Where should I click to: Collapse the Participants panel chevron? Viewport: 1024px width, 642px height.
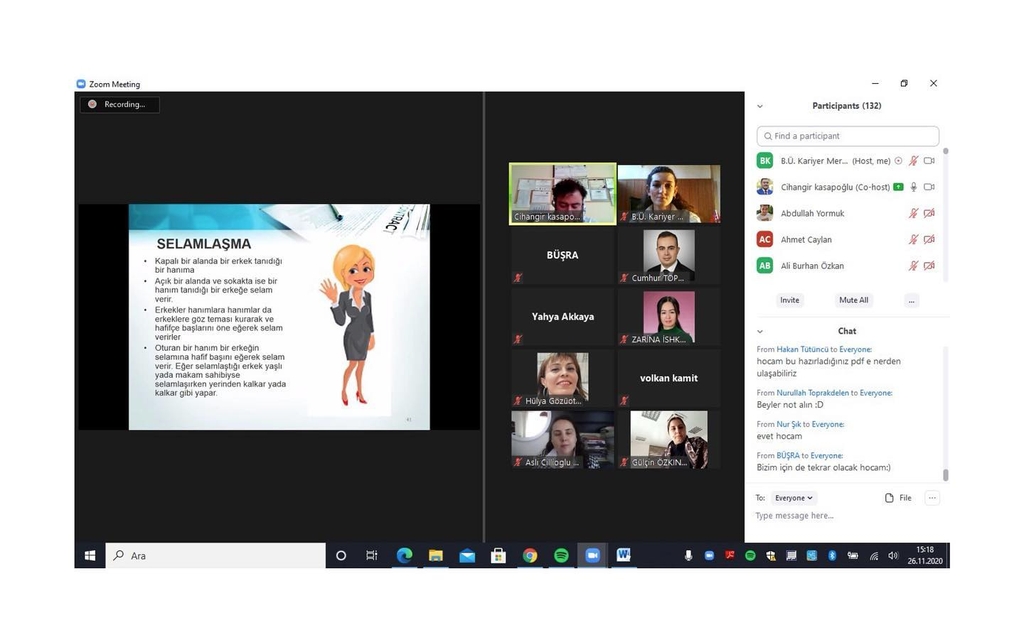coord(760,106)
